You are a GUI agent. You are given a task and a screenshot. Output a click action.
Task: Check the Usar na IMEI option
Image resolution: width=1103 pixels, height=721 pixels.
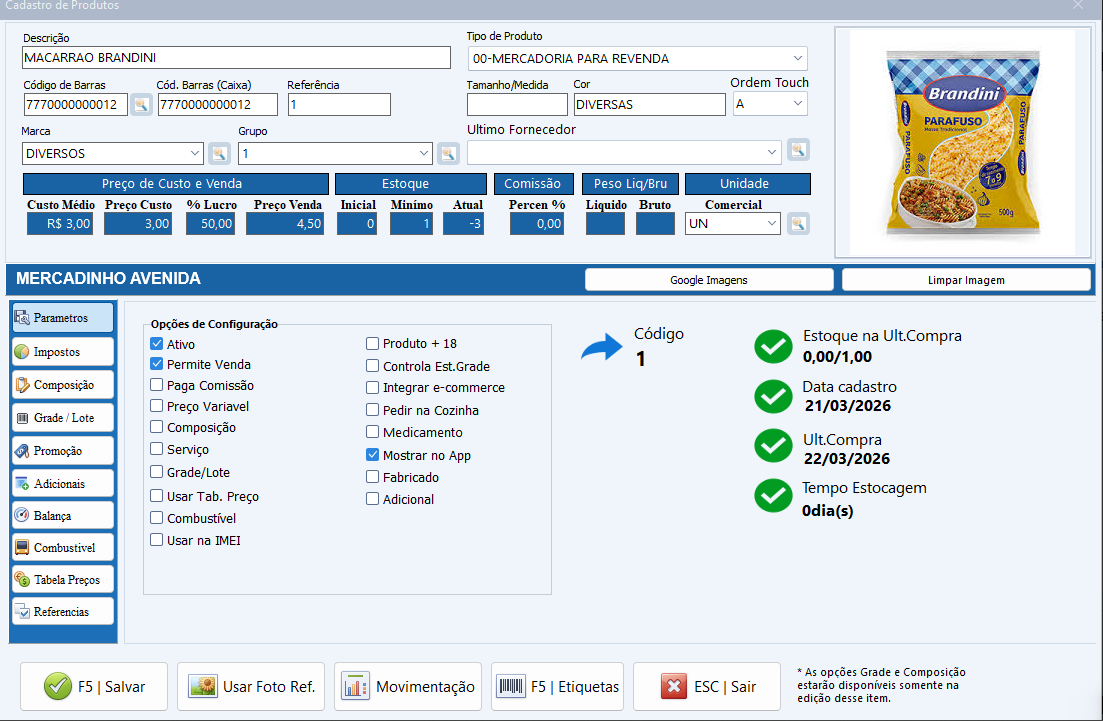tap(156, 540)
